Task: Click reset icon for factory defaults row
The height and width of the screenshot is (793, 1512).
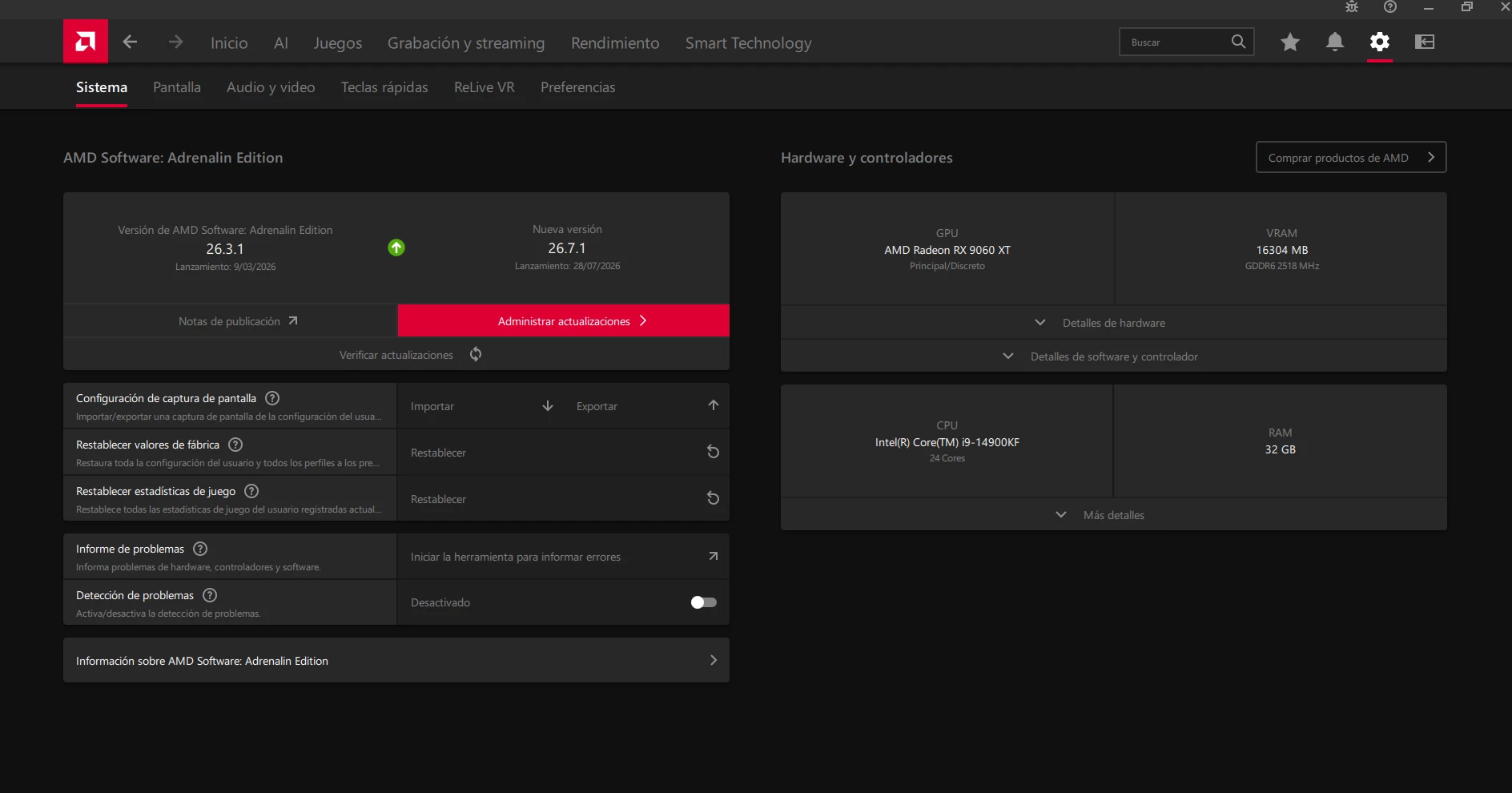Action: [713, 452]
